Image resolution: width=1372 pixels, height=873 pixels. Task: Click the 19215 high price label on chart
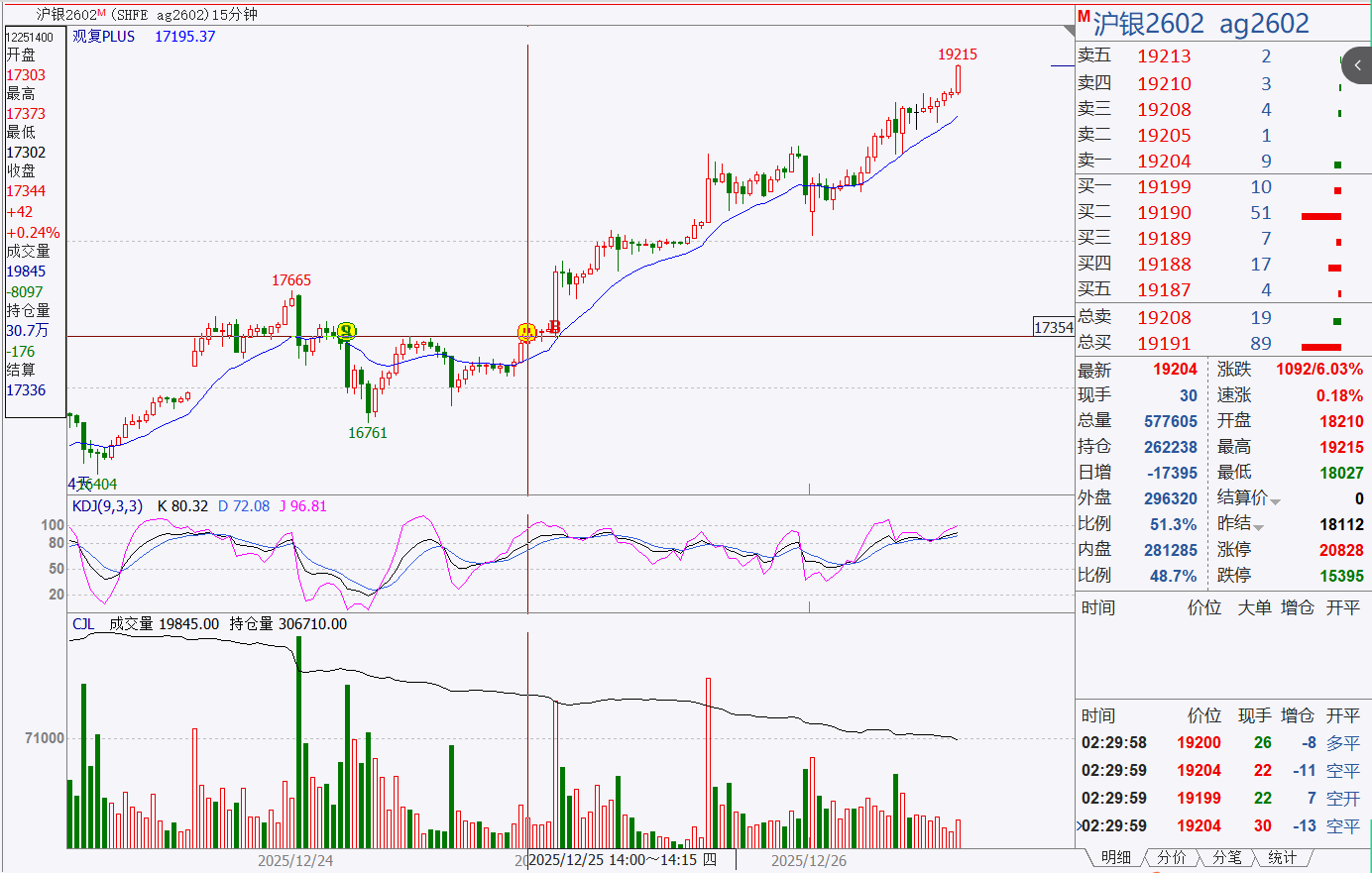point(957,55)
